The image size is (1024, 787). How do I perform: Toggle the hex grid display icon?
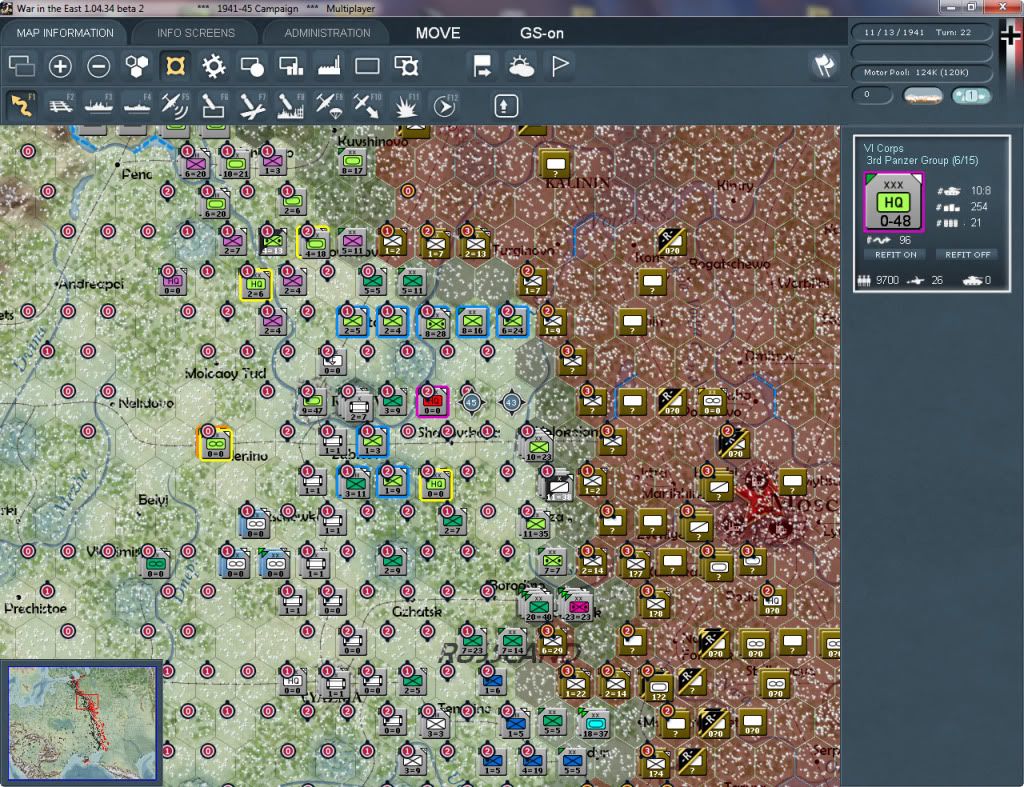click(137, 66)
